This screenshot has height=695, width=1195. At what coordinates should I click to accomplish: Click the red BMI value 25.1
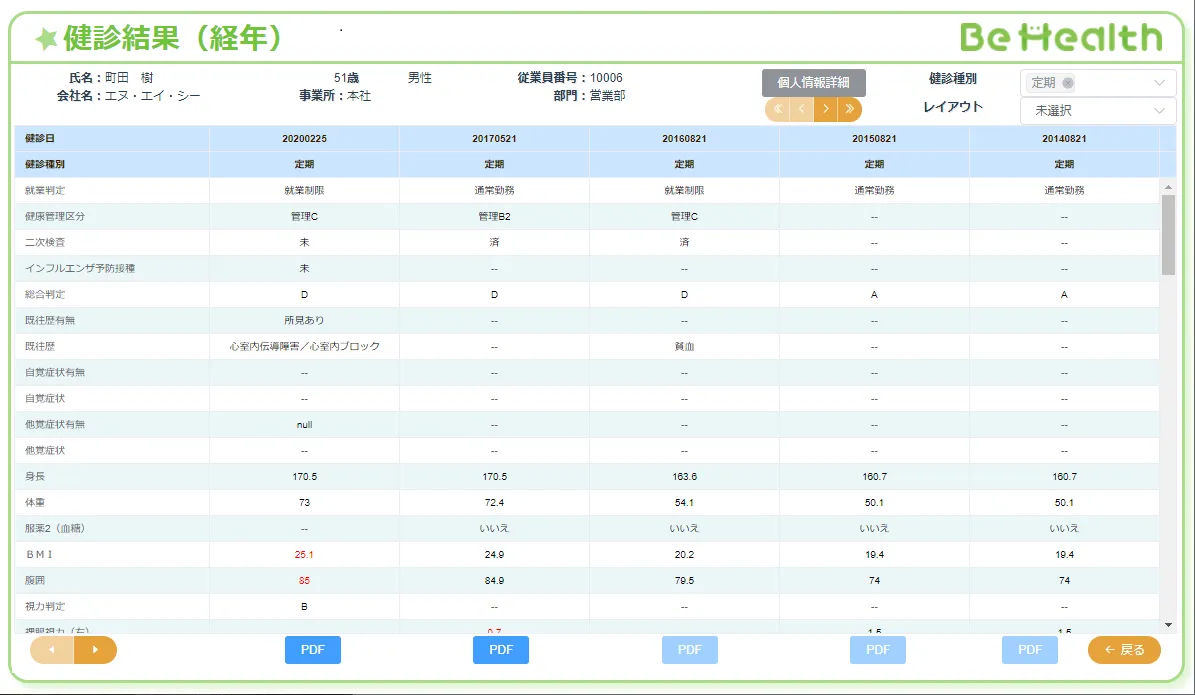click(304, 554)
